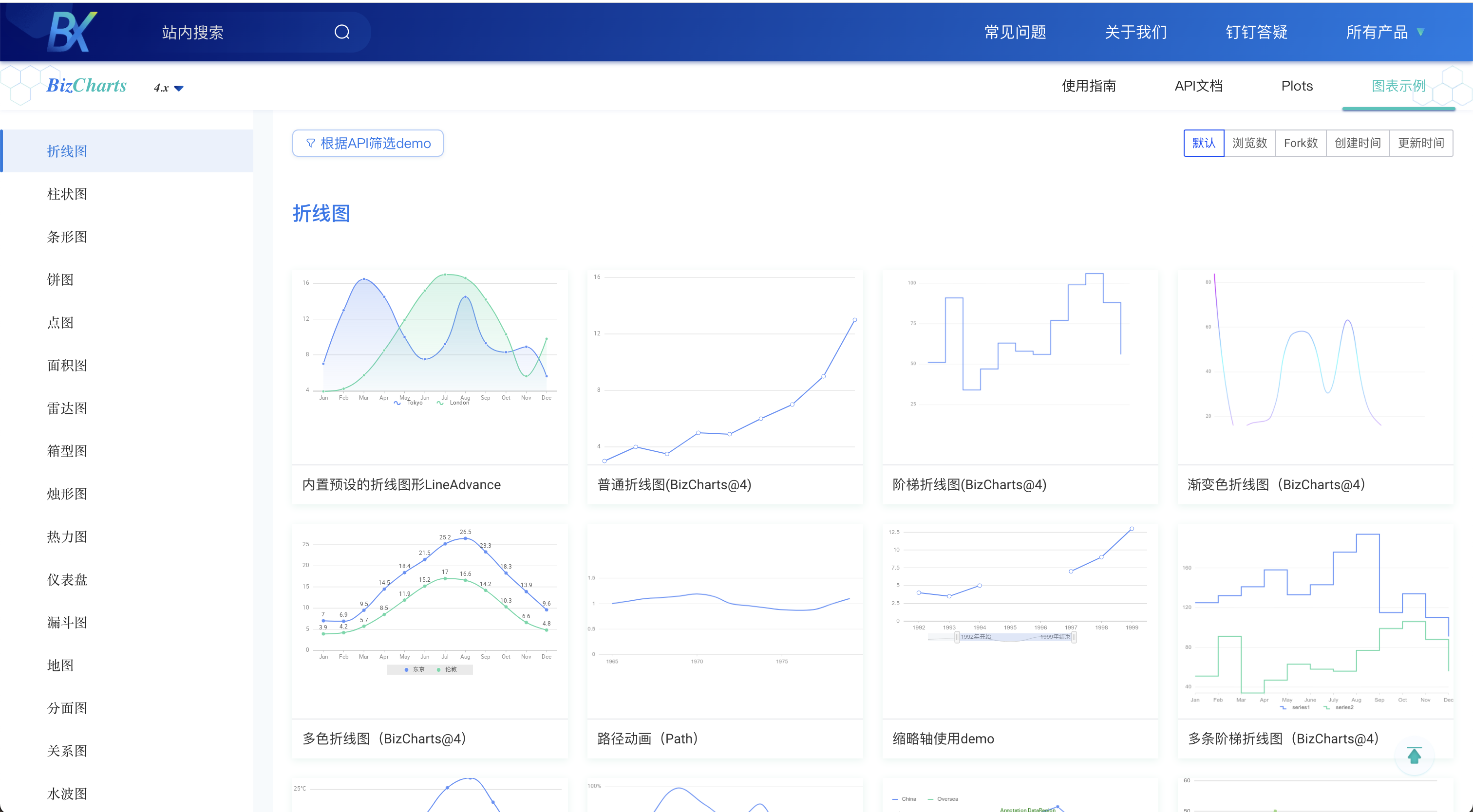Click the scroll-to-top arrow icon
The width and height of the screenshot is (1473, 812).
1414,756
